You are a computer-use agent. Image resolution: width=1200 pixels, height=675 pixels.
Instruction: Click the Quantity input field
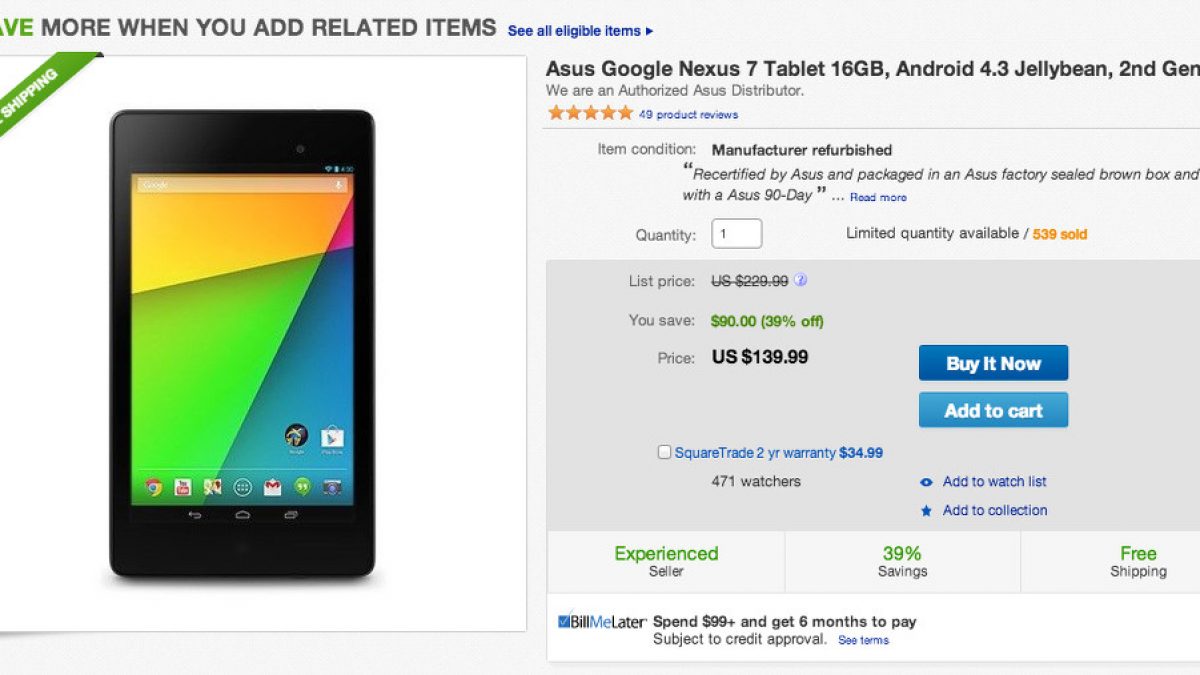tap(736, 234)
